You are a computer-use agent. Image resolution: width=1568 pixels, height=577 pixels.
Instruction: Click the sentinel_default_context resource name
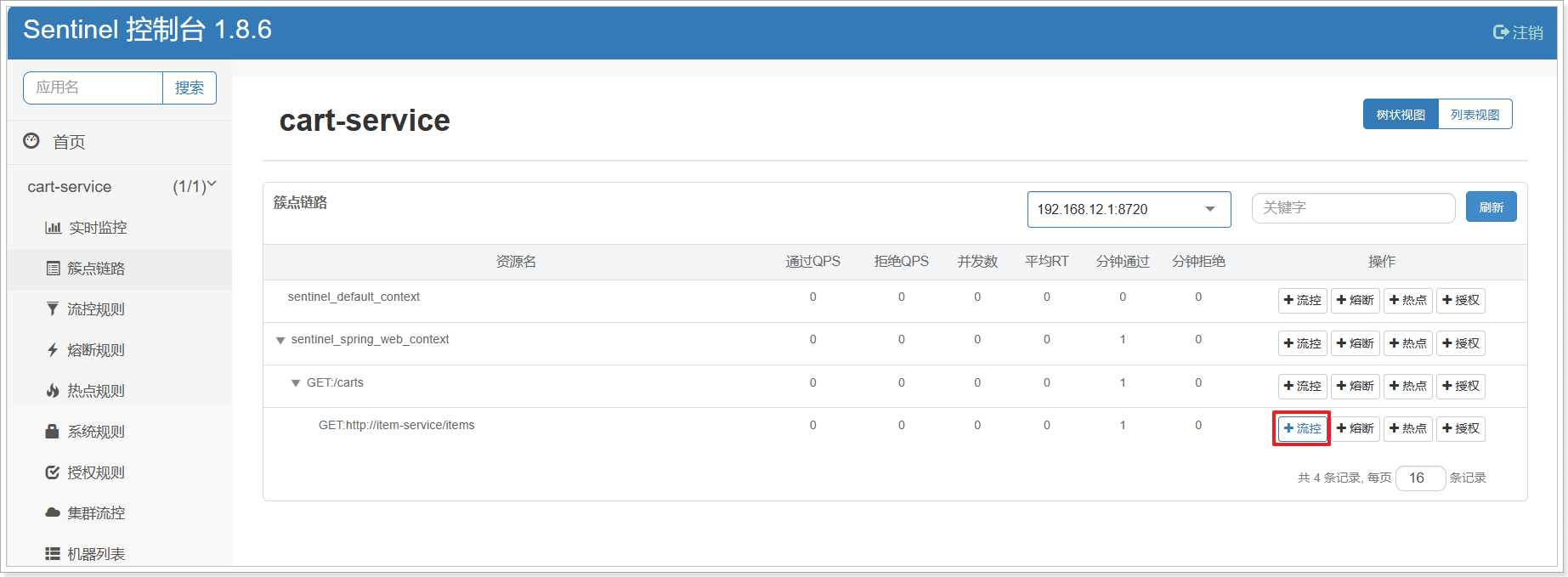pyautogui.click(x=354, y=297)
